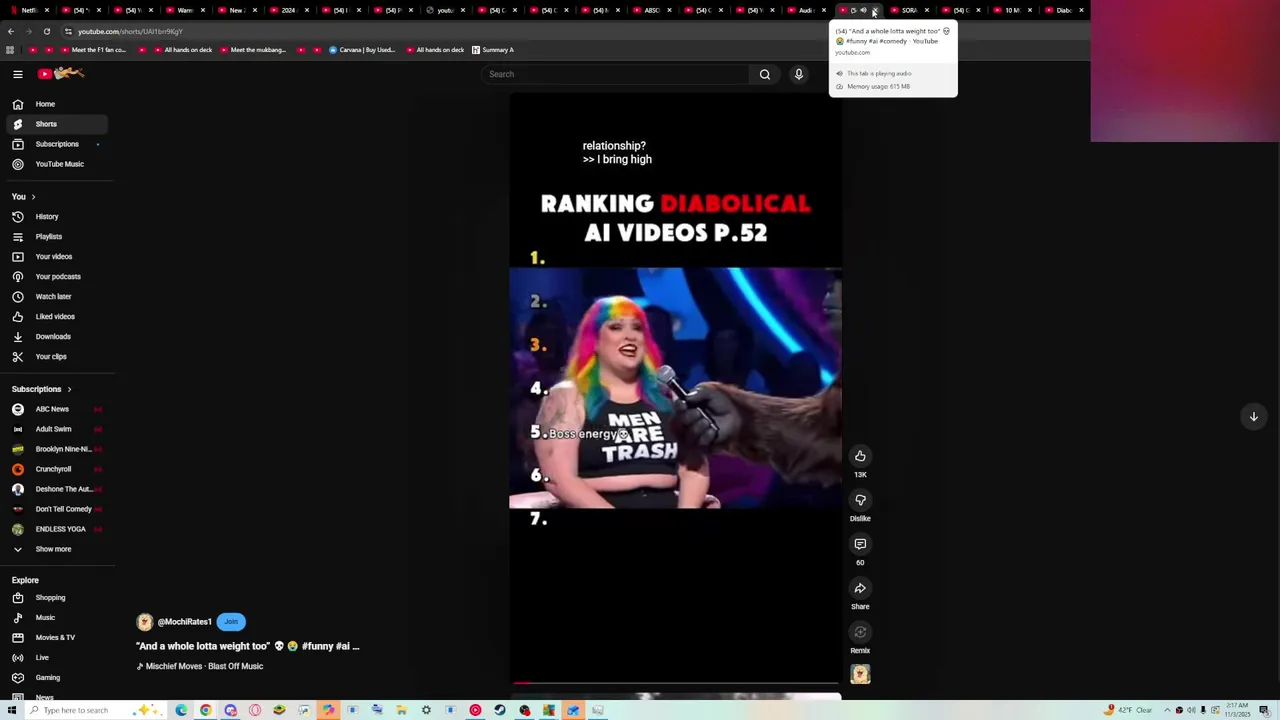Image resolution: width=1280 pixels, height=720 pixels.
Task: Click the Join button for MochiRates1
Action: tap(231, 622)
